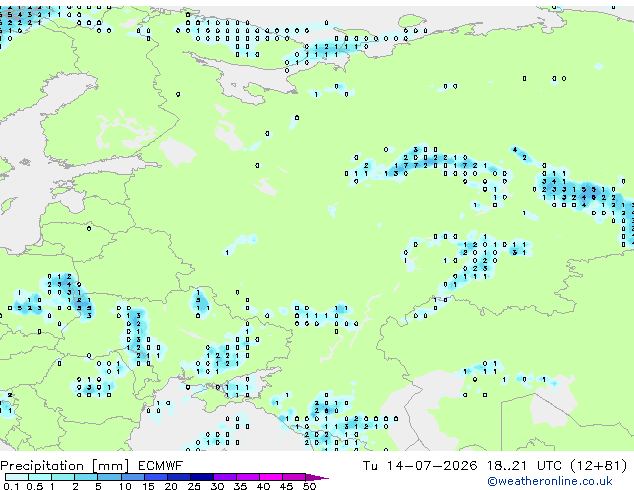Screen dimensions: 634x490
Task: Select purple swatch between 30 and 35
Action: tap(225, 477)
